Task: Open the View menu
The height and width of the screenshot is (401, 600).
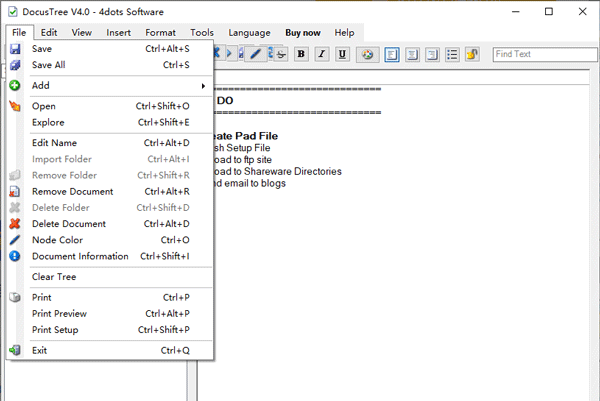Action: [82, 33]
